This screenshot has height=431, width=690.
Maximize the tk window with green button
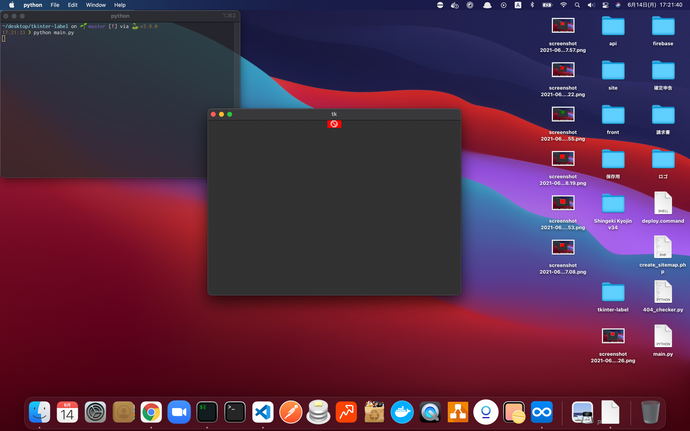click(x=230, y=114)
